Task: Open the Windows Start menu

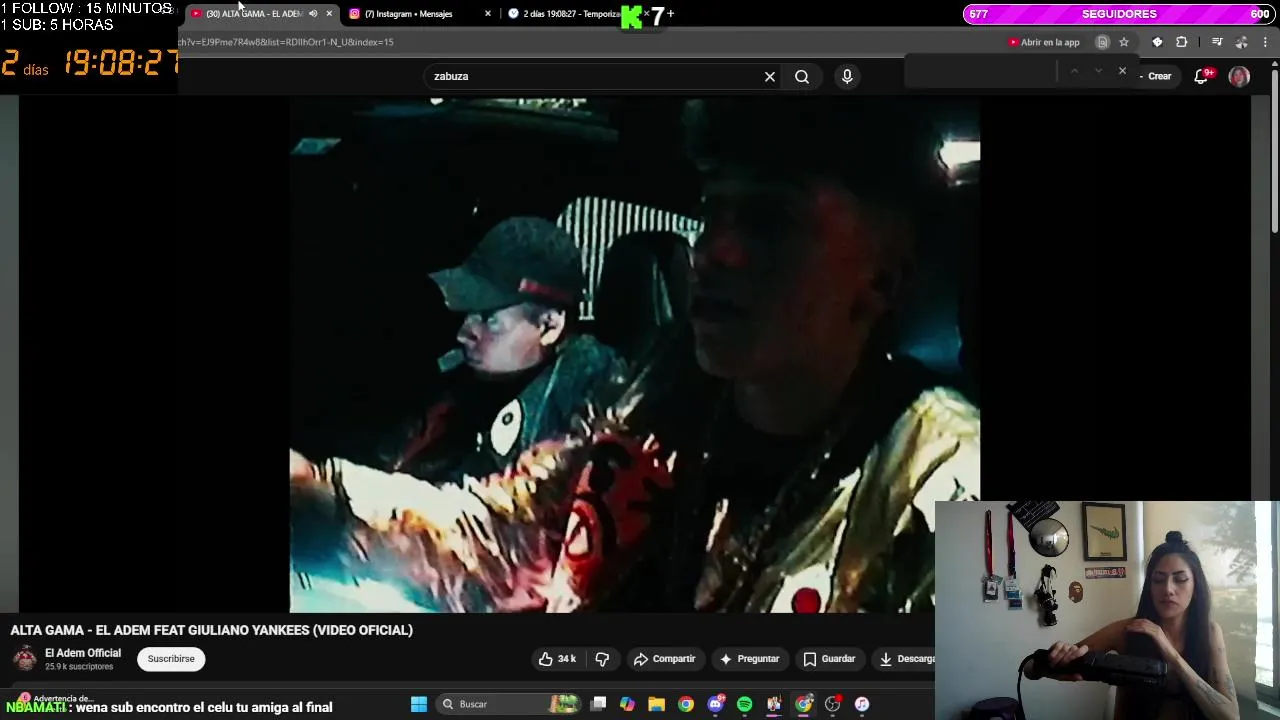Action: (419, 704)
